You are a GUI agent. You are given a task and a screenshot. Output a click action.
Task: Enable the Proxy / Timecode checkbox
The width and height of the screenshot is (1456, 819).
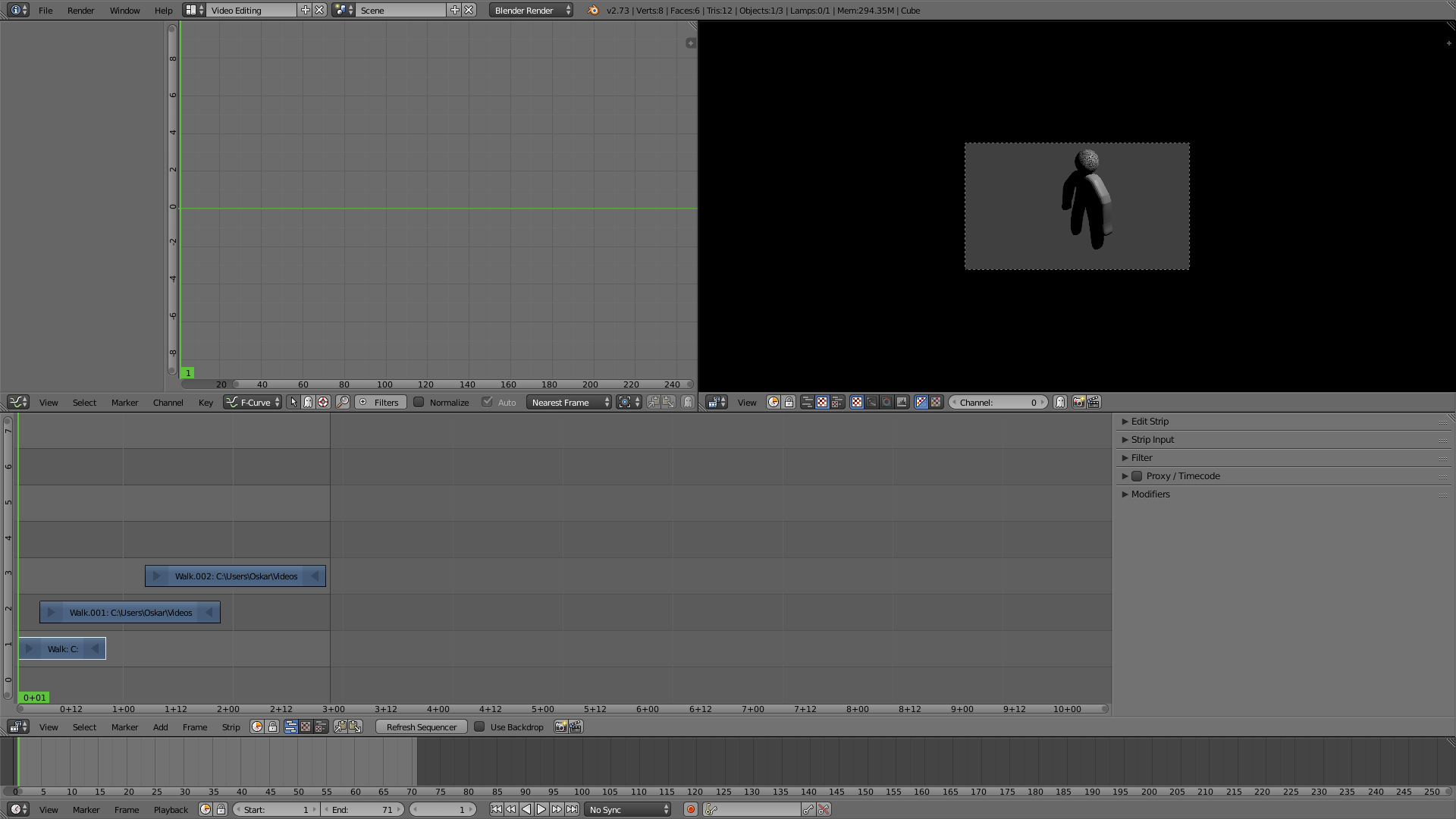click(1137, 476)
